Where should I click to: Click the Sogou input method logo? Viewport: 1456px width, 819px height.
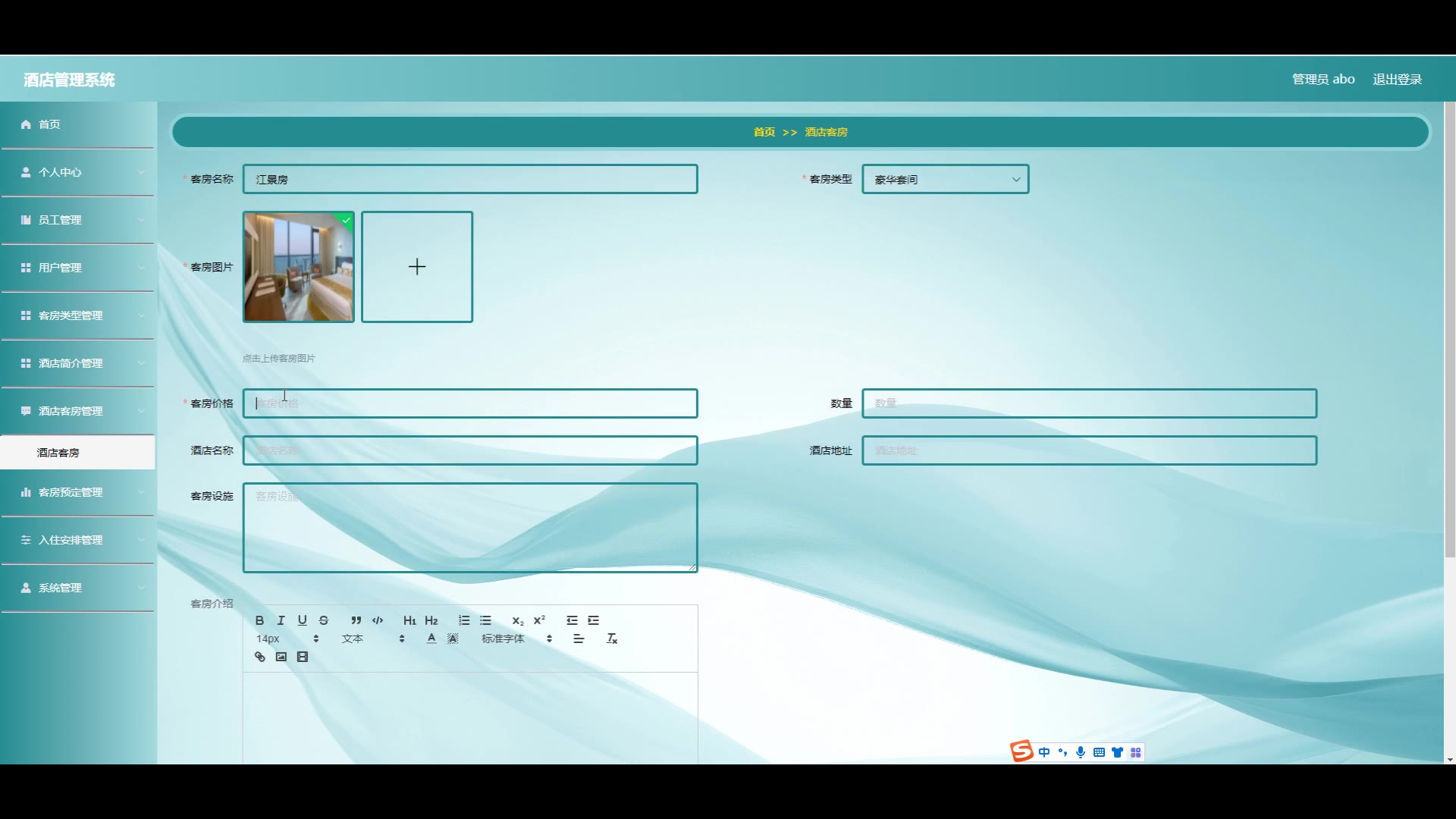[1021, 751]
